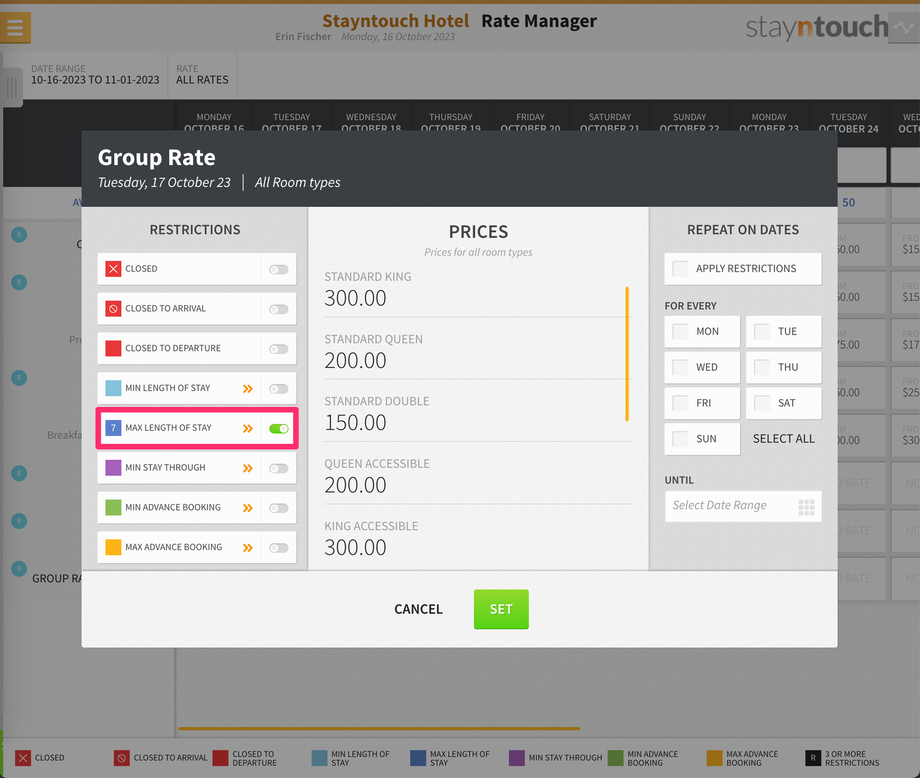Click the Set button
The height and width of the screenshot is (778, 920).
501,609
